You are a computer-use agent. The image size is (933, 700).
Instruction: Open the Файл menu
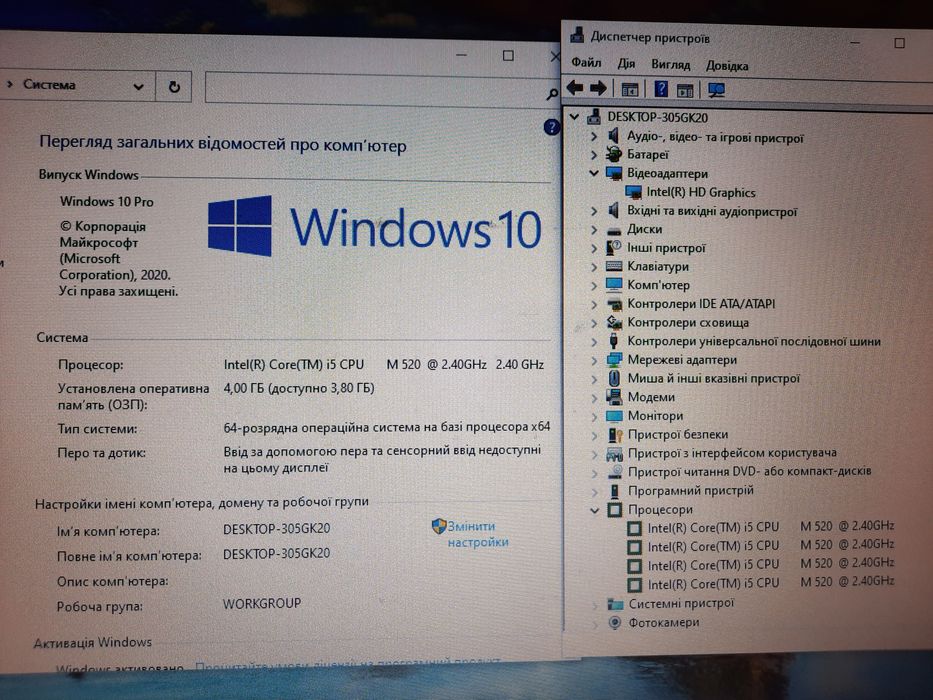[x=586, y=62]
